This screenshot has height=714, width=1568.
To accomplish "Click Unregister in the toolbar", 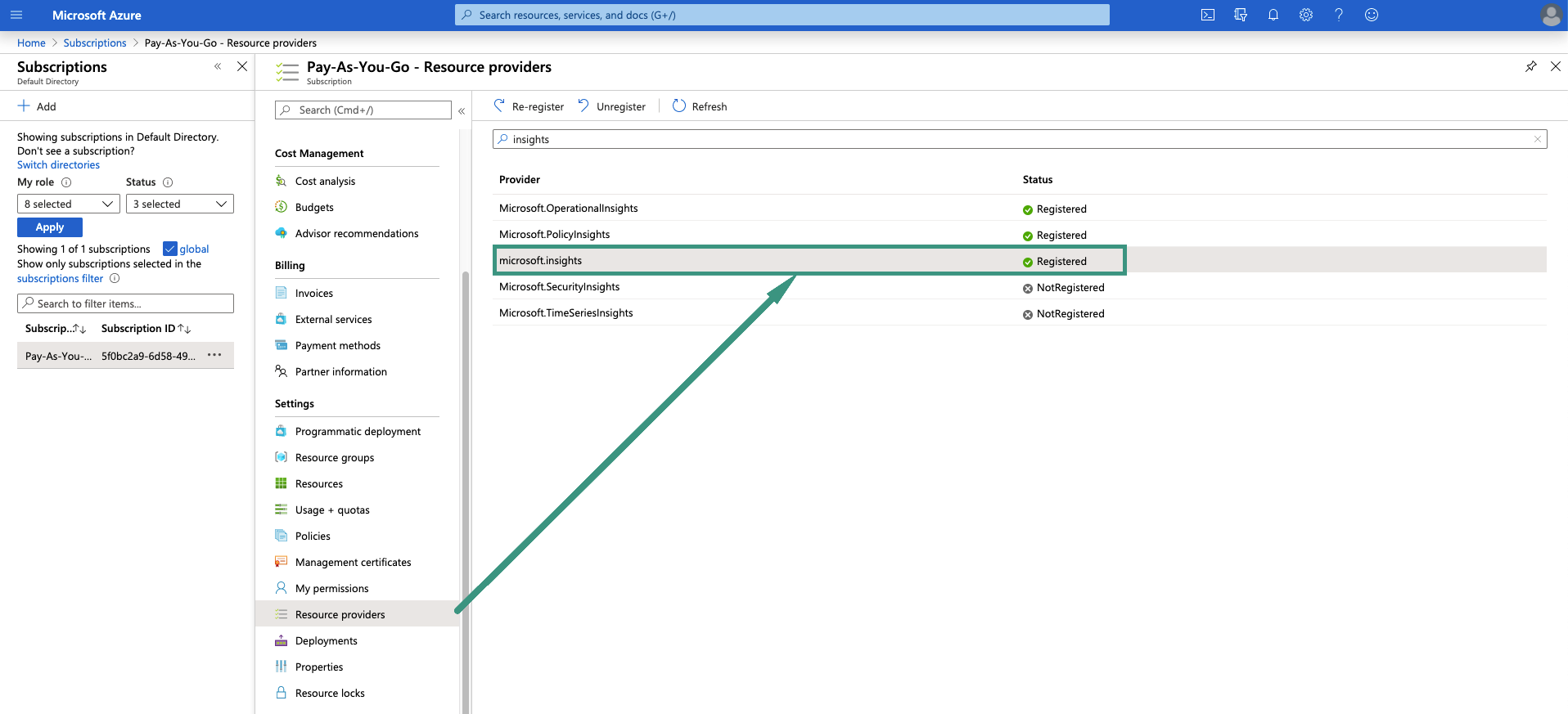I will click(x=612, y=106).
